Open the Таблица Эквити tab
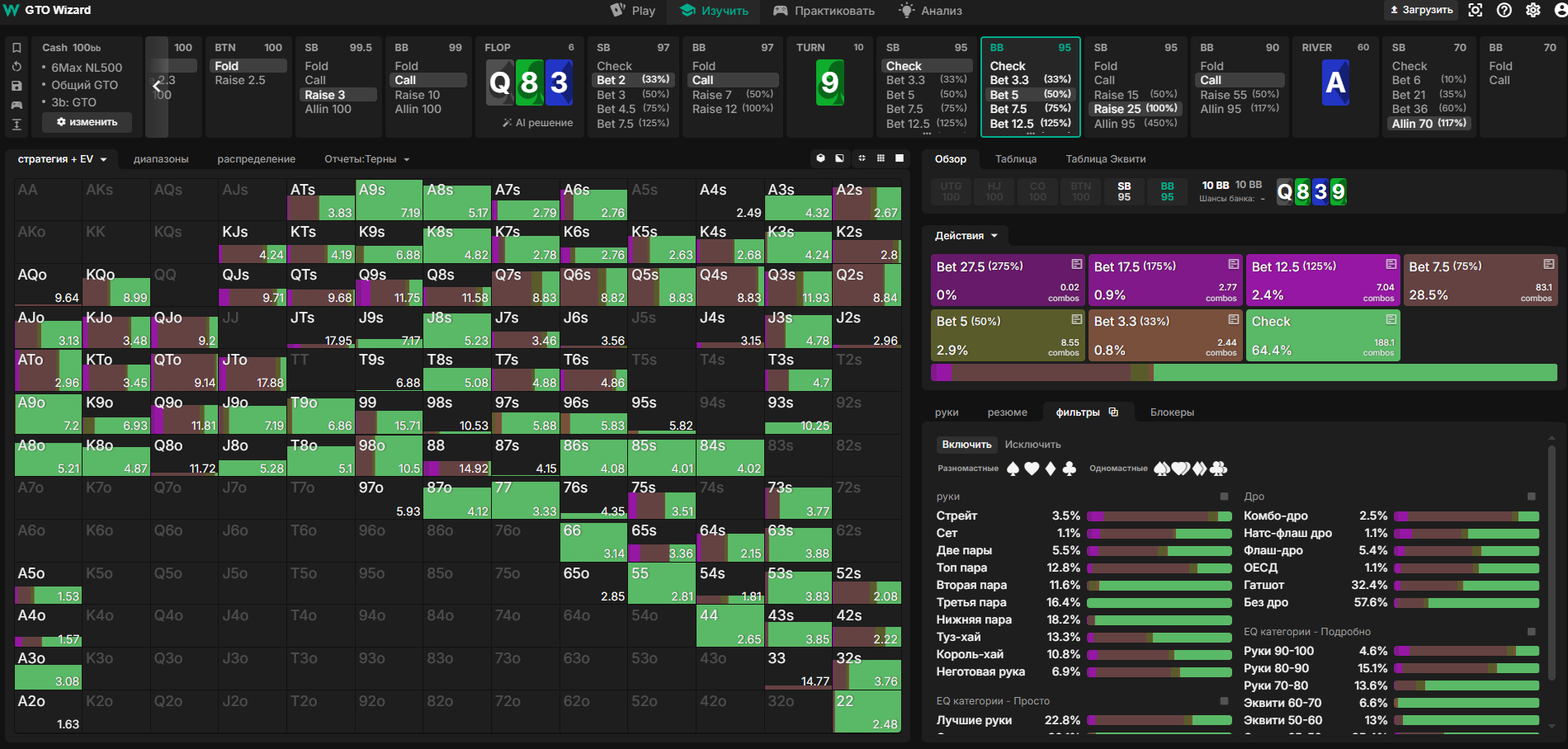Image resolution: width=1568 pixels, height=749 pixels. 1106,159
